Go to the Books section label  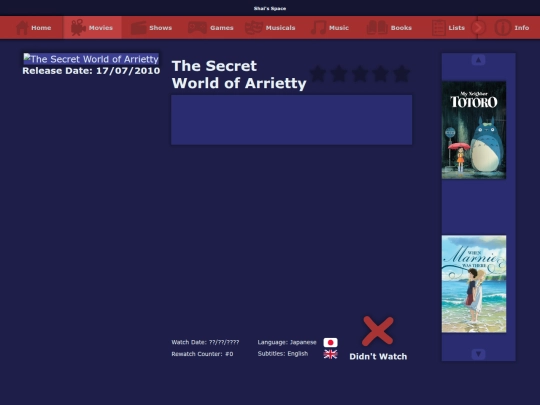coord(401,28)
